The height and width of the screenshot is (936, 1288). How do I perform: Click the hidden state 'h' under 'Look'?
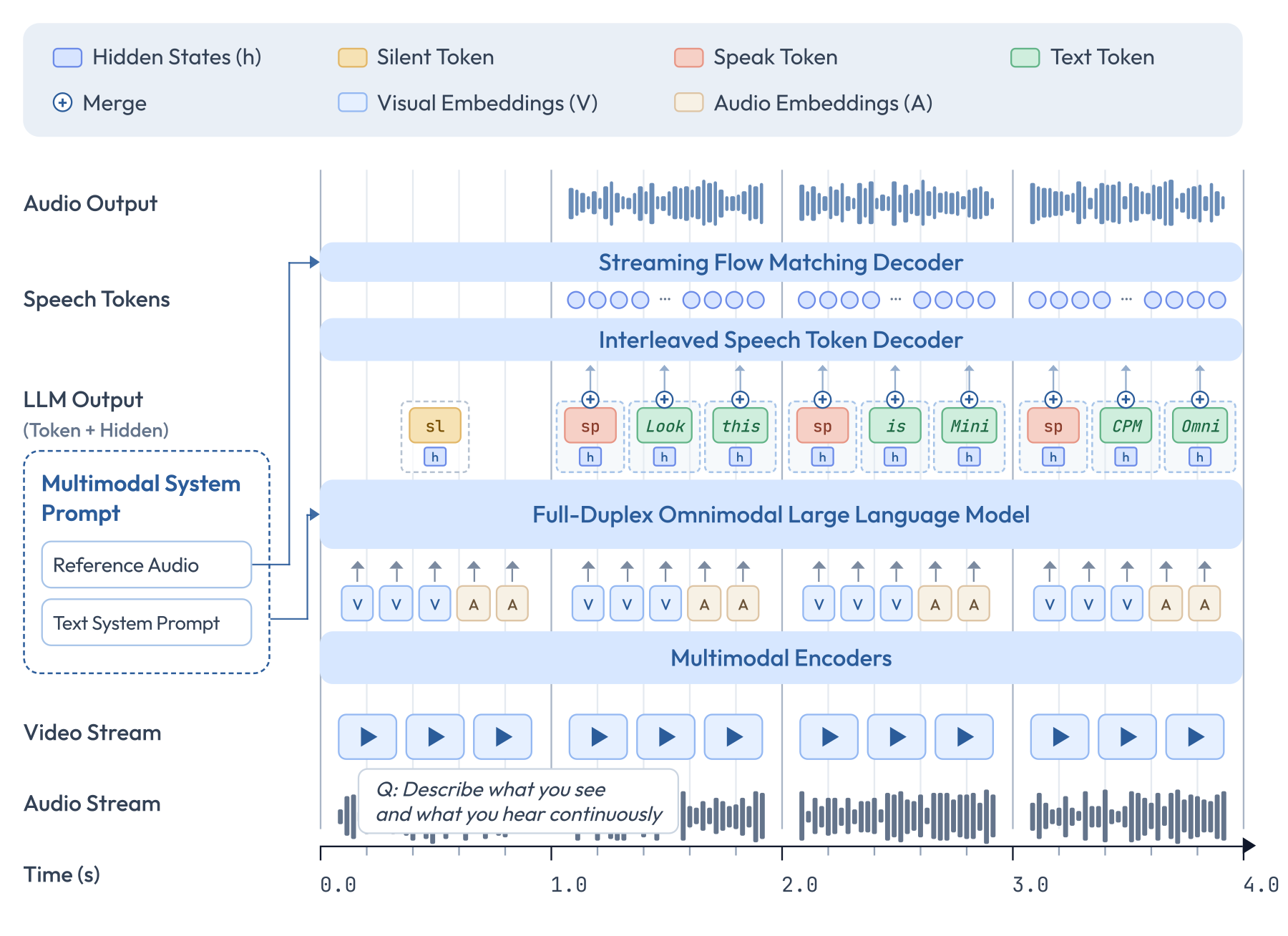[x=665, y=457]
